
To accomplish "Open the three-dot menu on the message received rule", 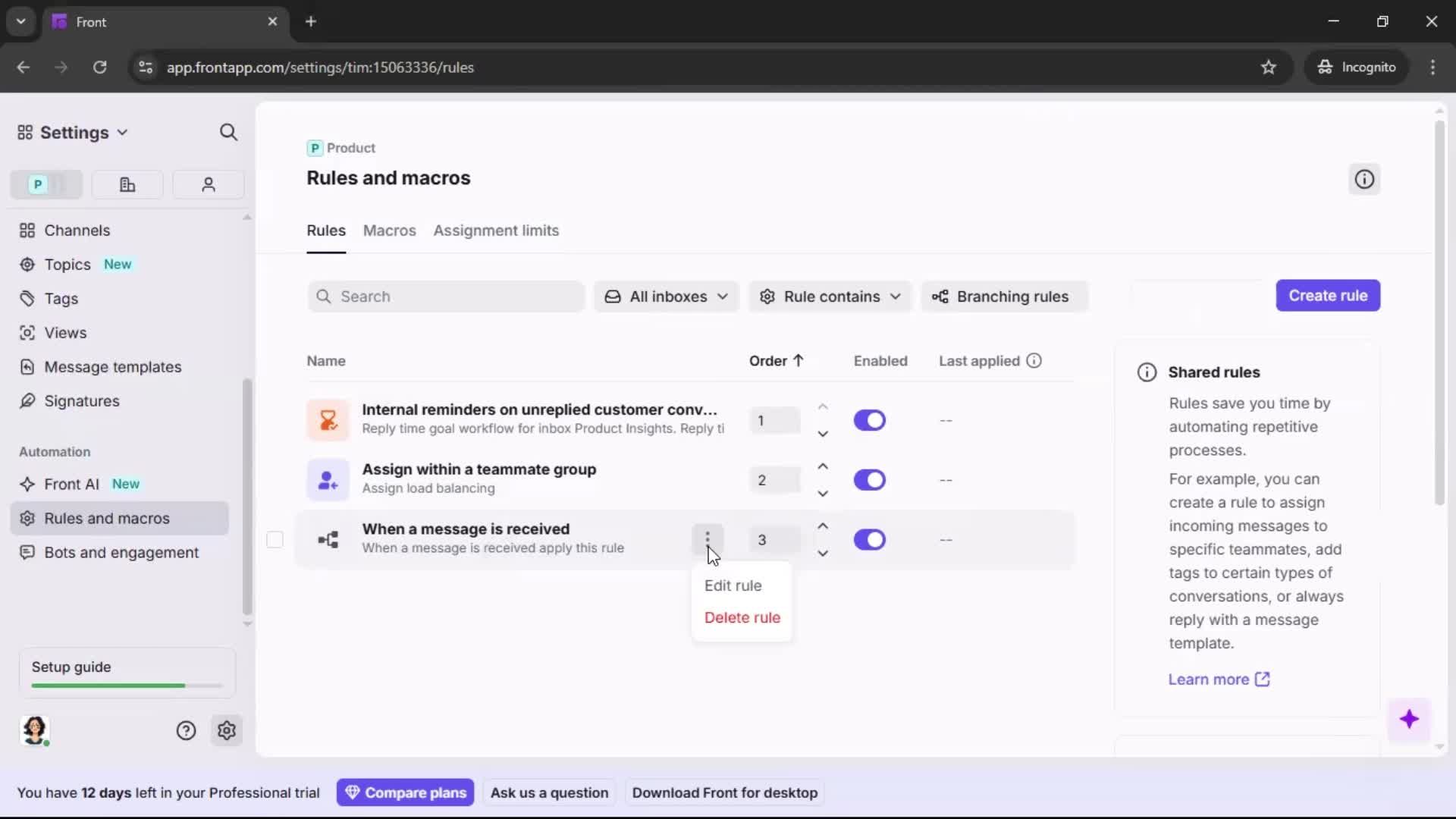I will tap(708, 539).
